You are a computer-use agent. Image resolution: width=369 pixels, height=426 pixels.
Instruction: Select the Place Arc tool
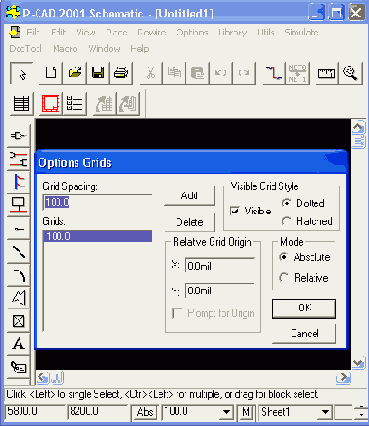[19, 275]
